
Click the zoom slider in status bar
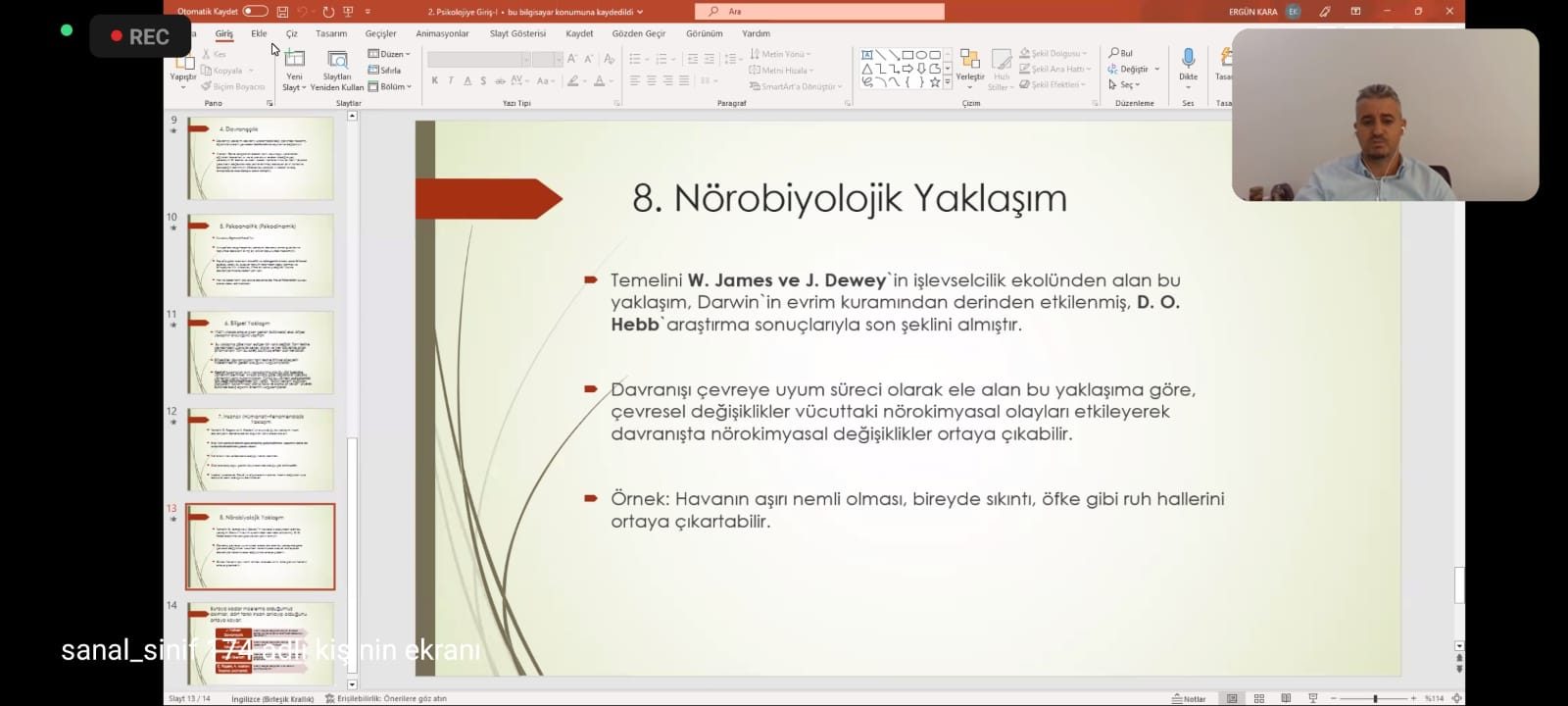pyautogui.click(x=1375, y=698)
